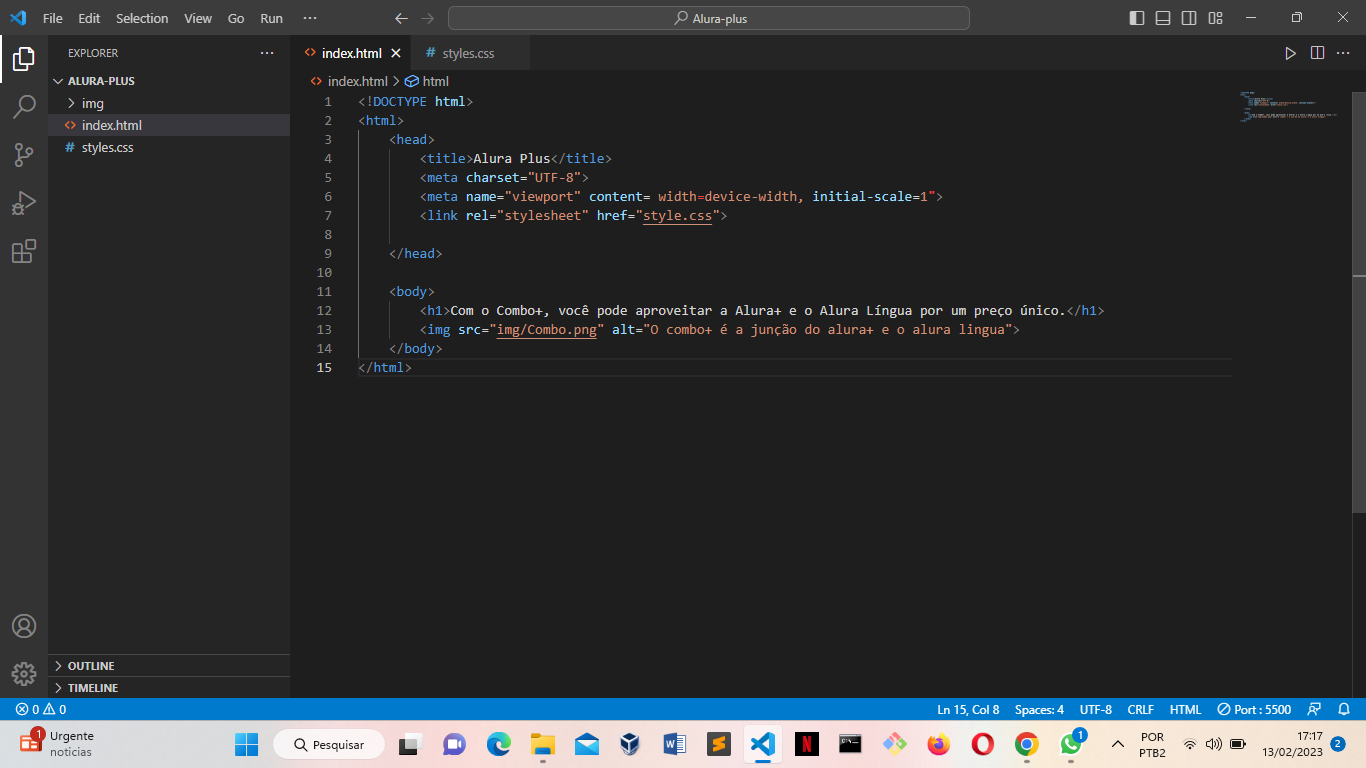The width and height of the screenshot is (1366, 768).
Task: Click the html breadcrumb symbol
Action: point(427,81)
